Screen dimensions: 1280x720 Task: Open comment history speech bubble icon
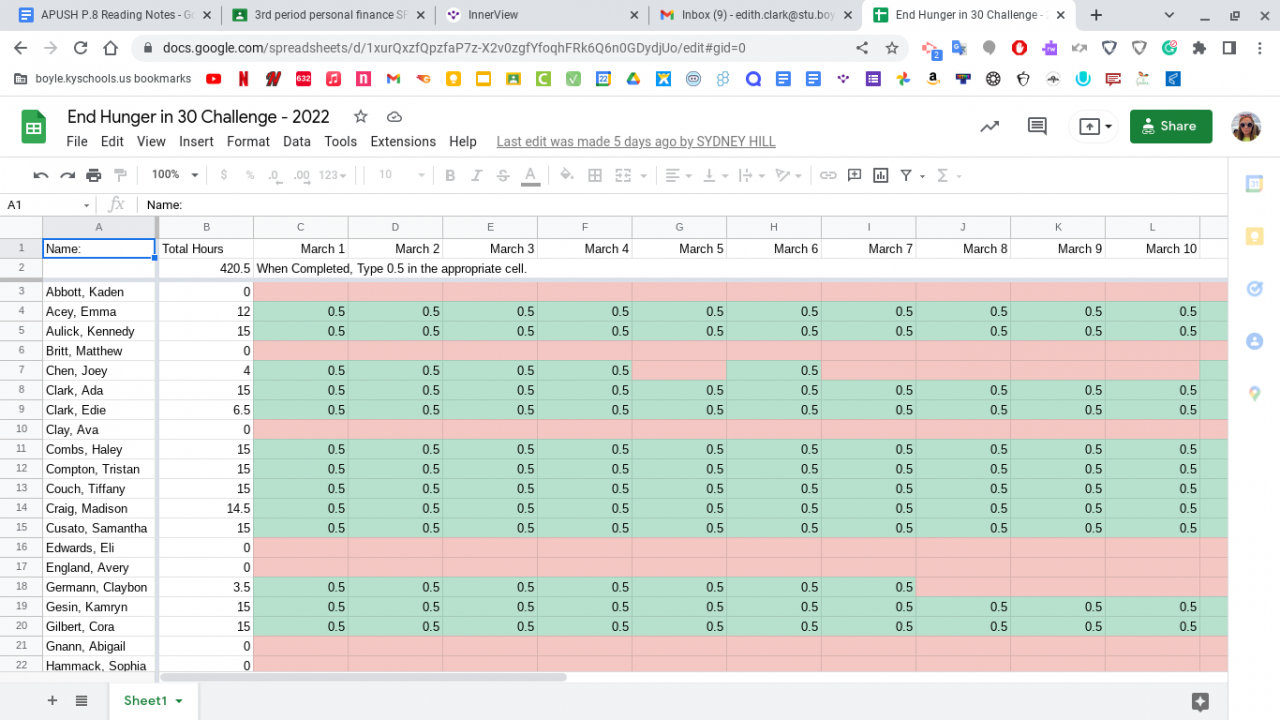tap(1037, 126)
